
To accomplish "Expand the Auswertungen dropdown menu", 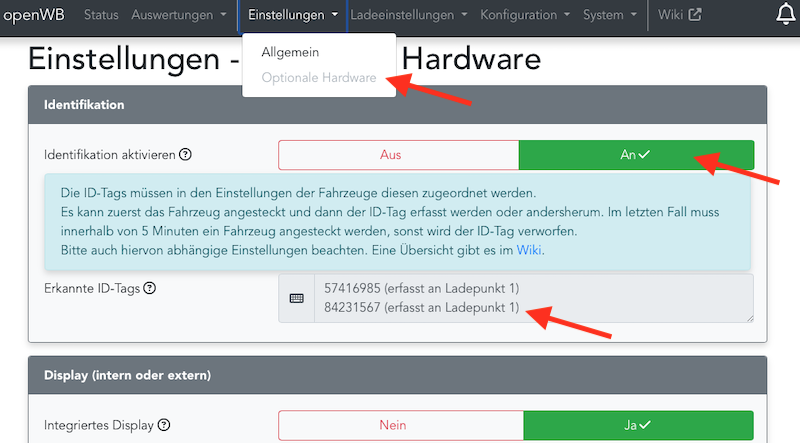I will click(x=179, y=15).
